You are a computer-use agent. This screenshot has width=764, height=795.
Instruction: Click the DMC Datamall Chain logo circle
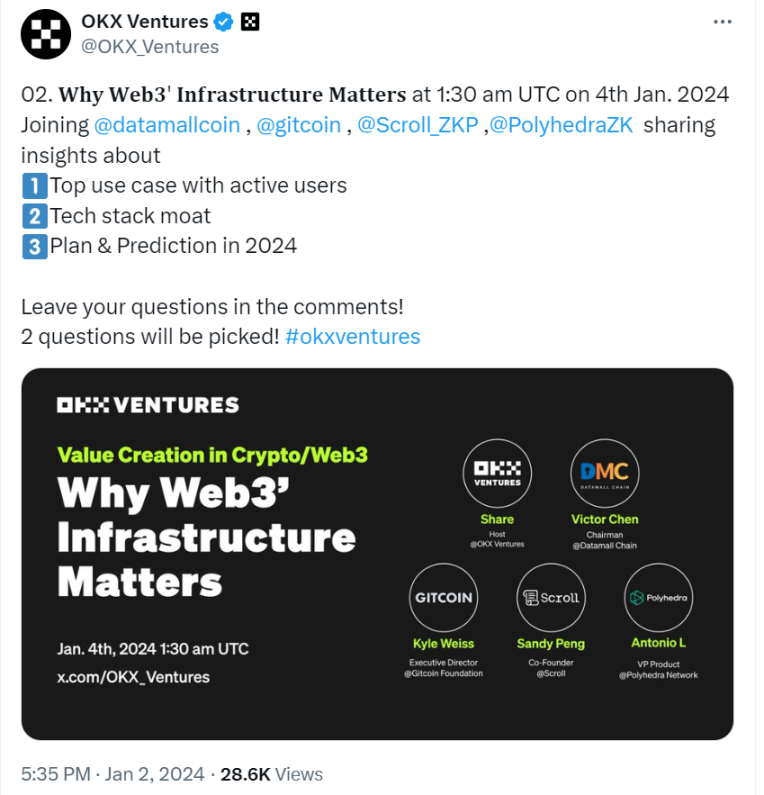(604, 473)
